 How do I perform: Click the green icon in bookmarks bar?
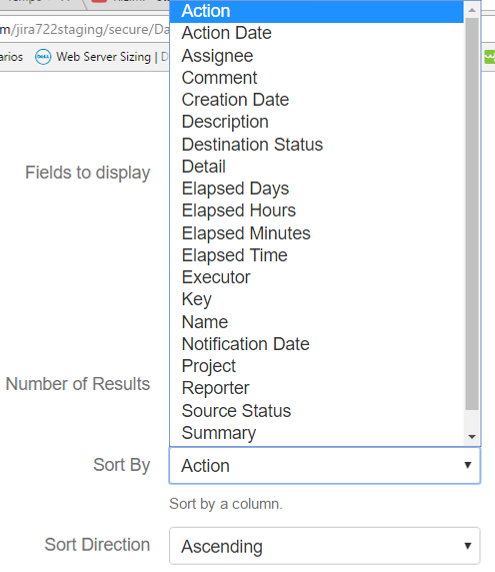point(490,57)
